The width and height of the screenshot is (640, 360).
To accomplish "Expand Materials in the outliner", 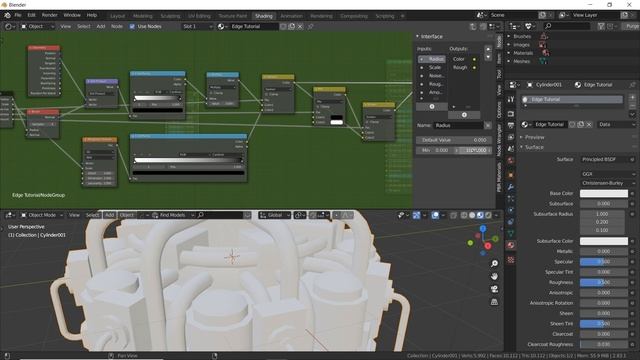I will tap(509, 53).
